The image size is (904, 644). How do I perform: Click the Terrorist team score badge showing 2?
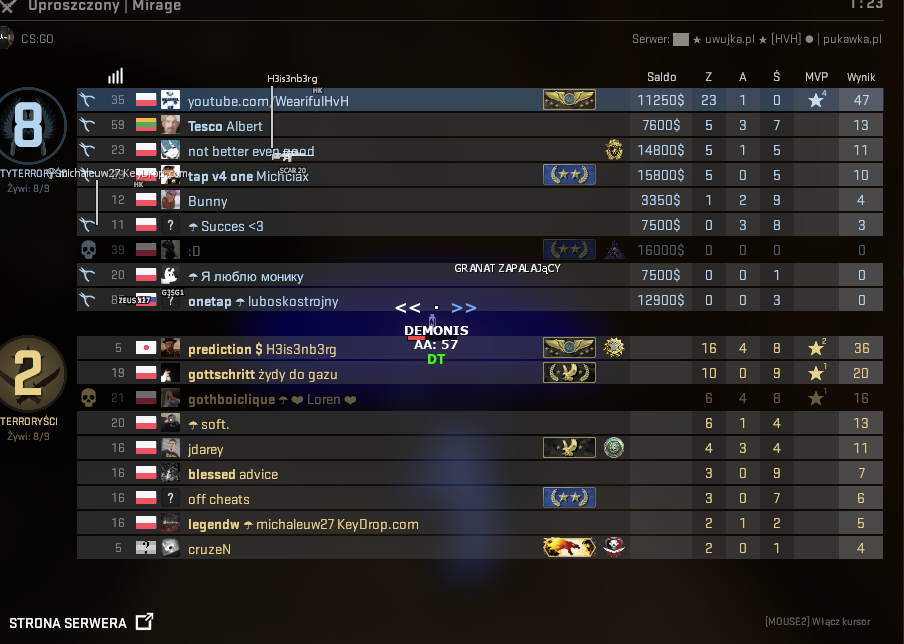31,374
